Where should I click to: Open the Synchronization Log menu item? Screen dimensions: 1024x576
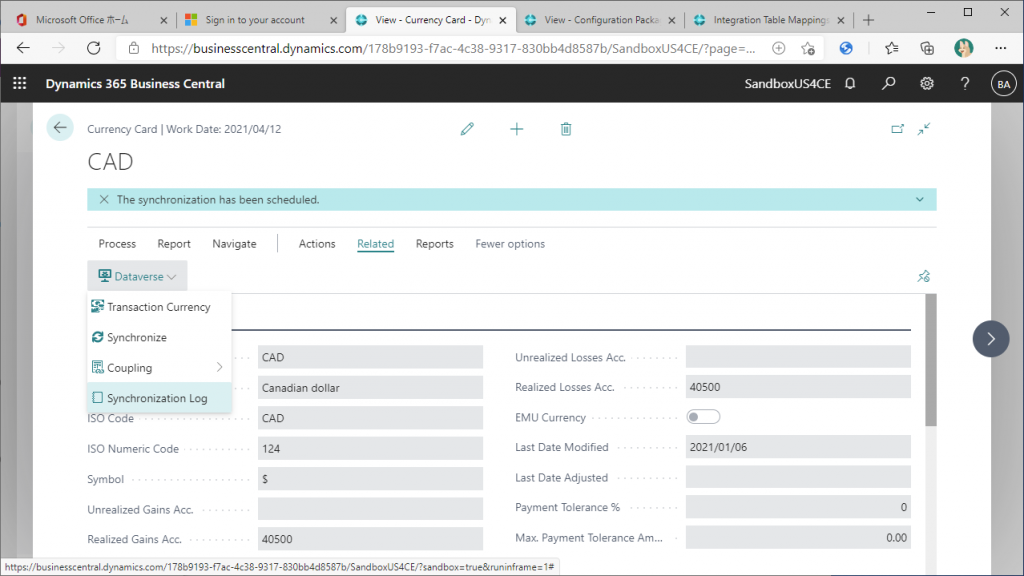click(x=159, y=398)
